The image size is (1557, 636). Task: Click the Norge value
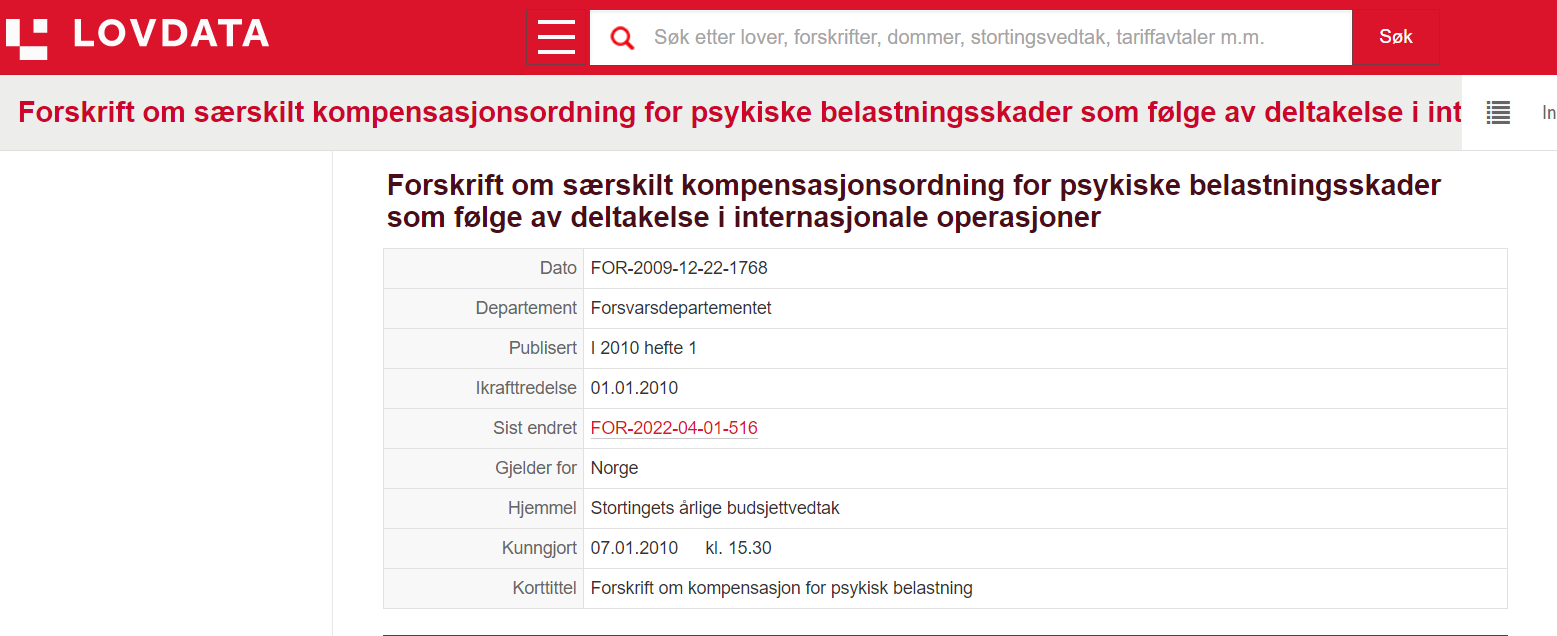pos(614,468)
